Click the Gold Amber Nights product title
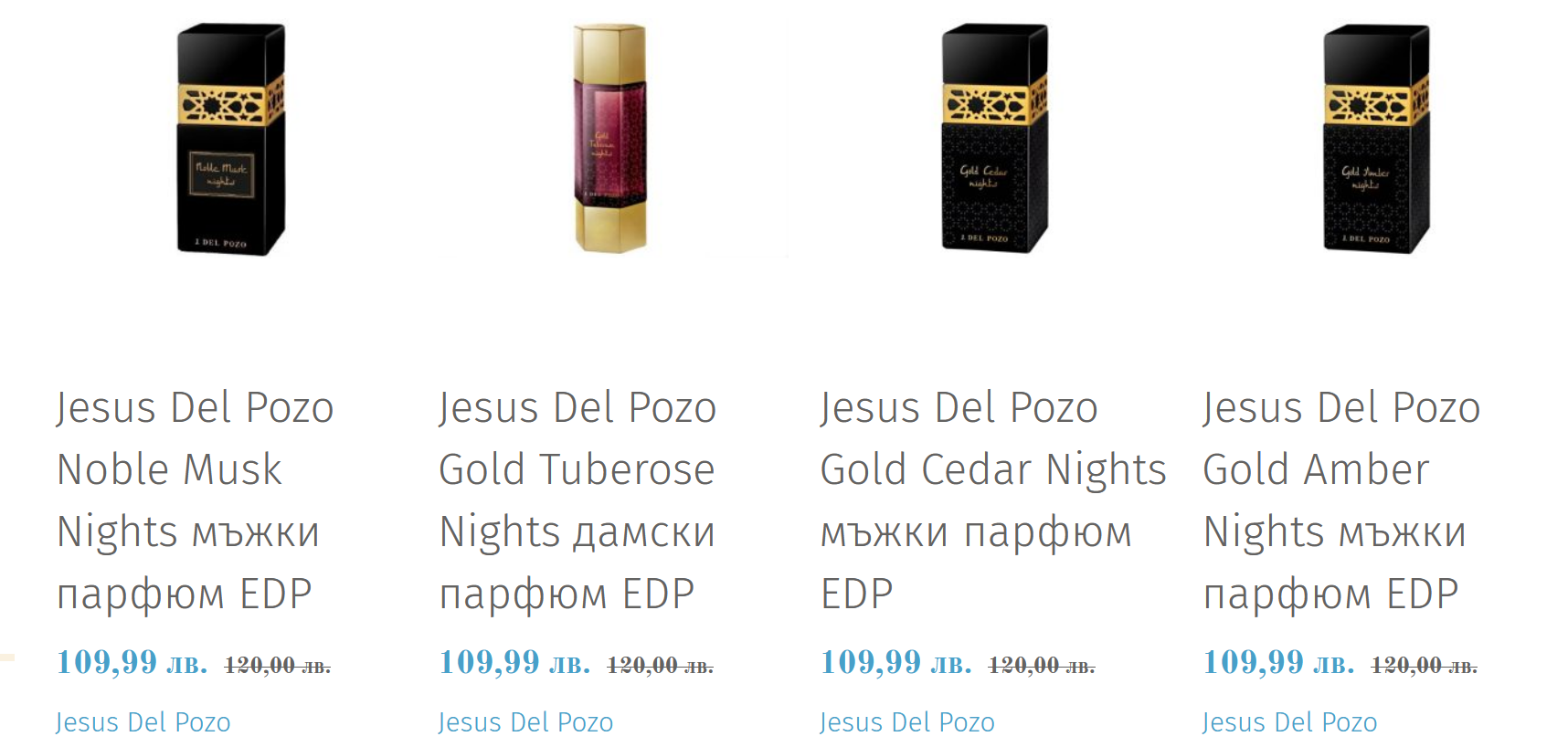The image size is (1568, 747). click(1340, 500)
